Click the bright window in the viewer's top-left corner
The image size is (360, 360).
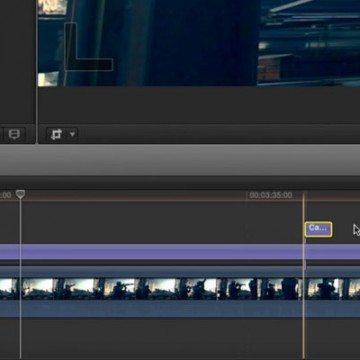[x=52, y=7]
